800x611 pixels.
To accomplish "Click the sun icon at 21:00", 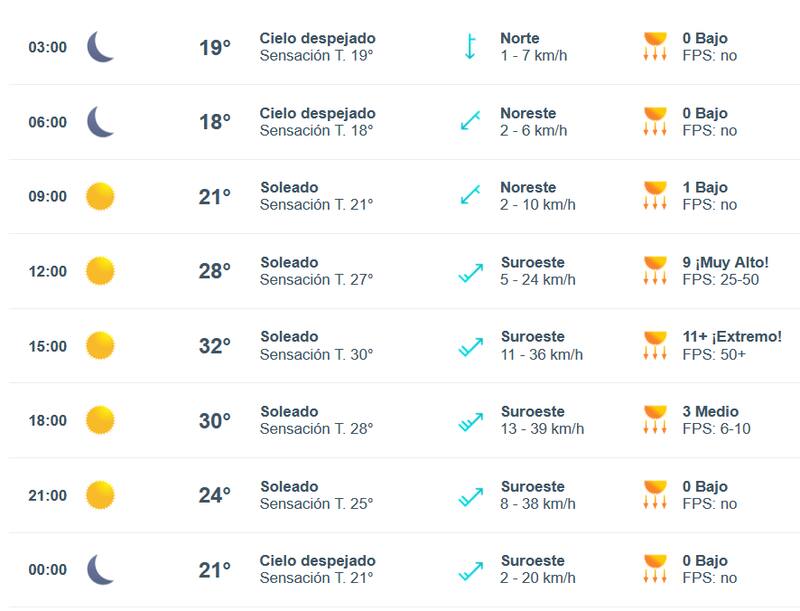I will coord(100,495).
